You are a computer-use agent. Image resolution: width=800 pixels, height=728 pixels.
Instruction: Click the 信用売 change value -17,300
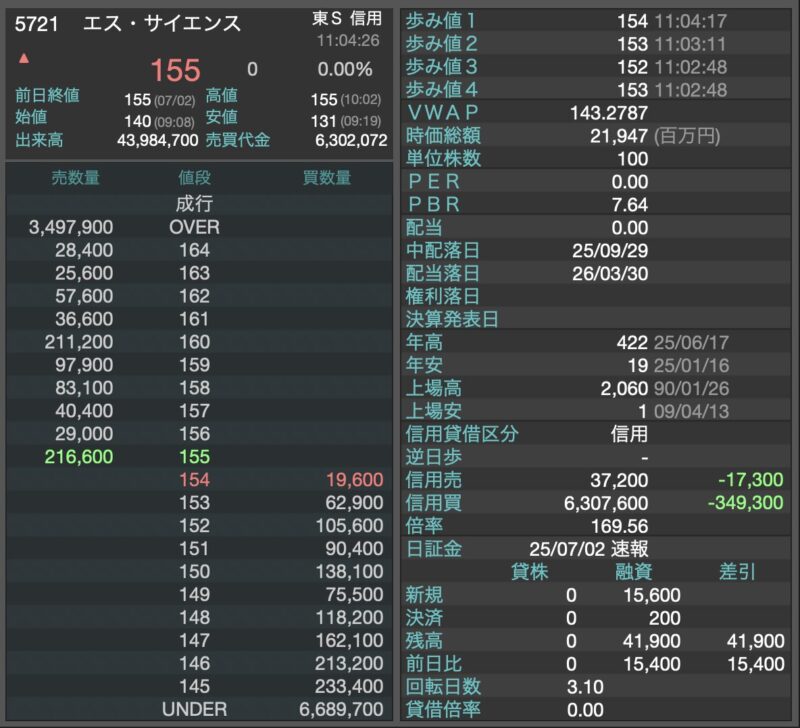pyautogui.click(x=751, y=480)
